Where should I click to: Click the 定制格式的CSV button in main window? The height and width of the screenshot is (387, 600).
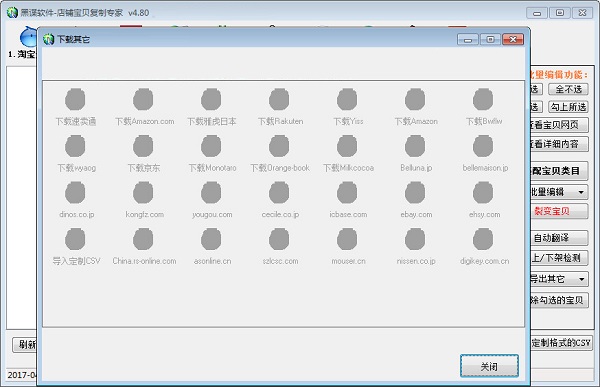click(x=561, y=343)
